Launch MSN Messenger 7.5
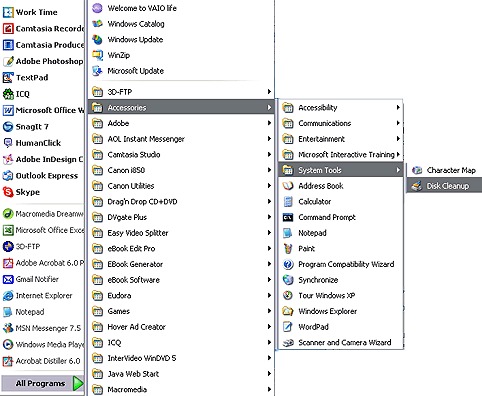This screenshot has height=396, width=482. pyautogui.click(x=42, y=328)
